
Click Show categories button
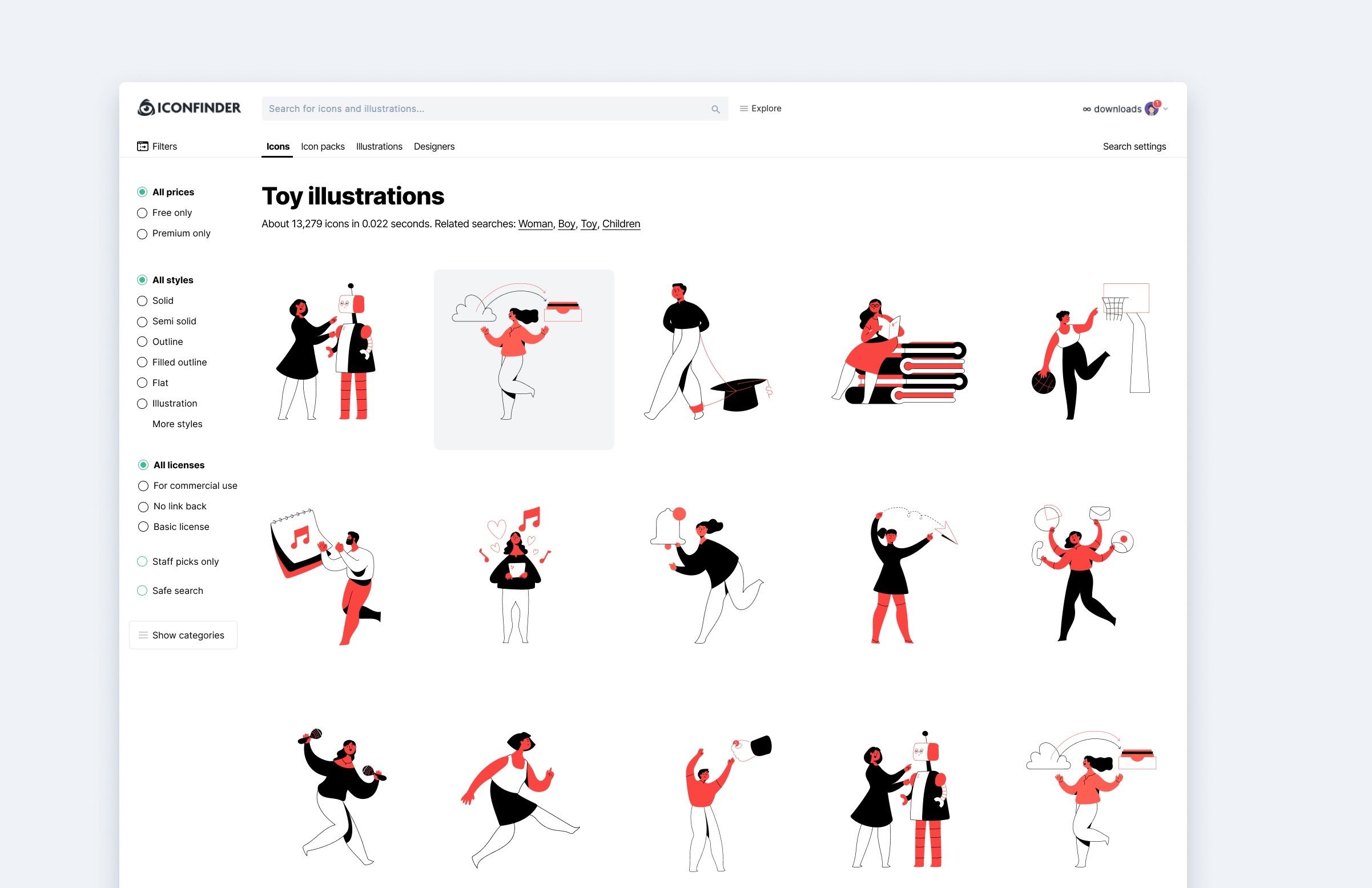[183, 635]
